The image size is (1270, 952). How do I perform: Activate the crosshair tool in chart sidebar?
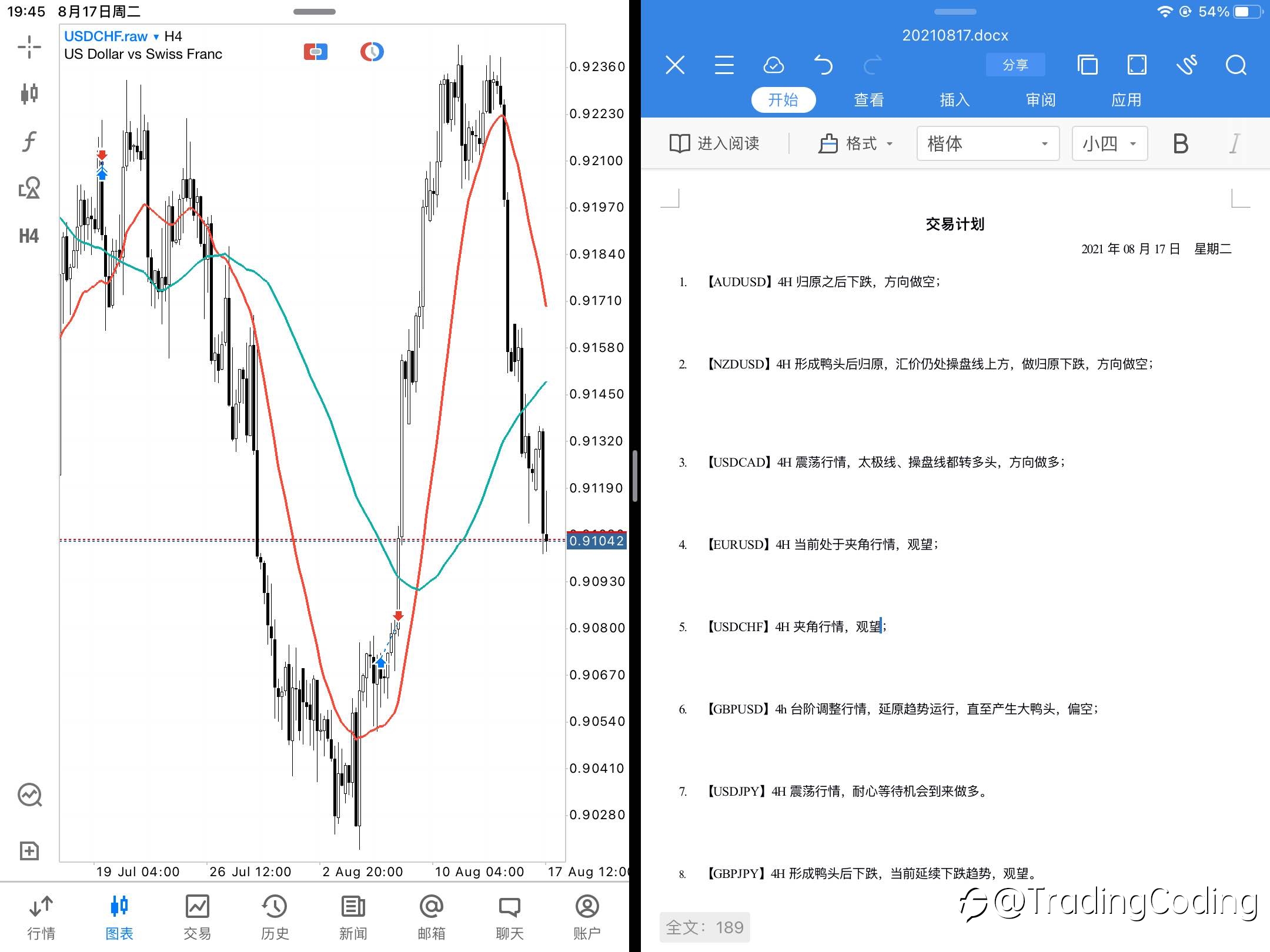coord(29,46)
